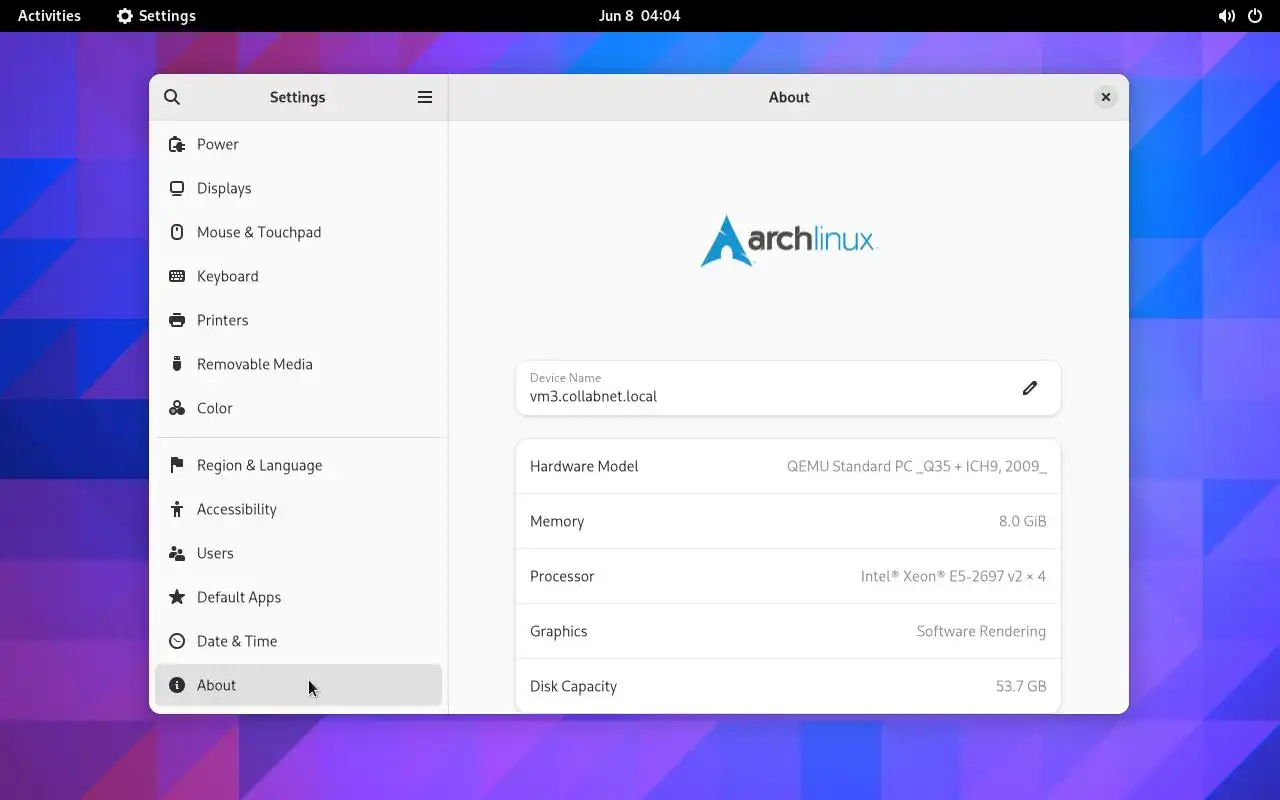
Task: Click the Mouse & Touchpad icon
Action: (x=177, y=232)
